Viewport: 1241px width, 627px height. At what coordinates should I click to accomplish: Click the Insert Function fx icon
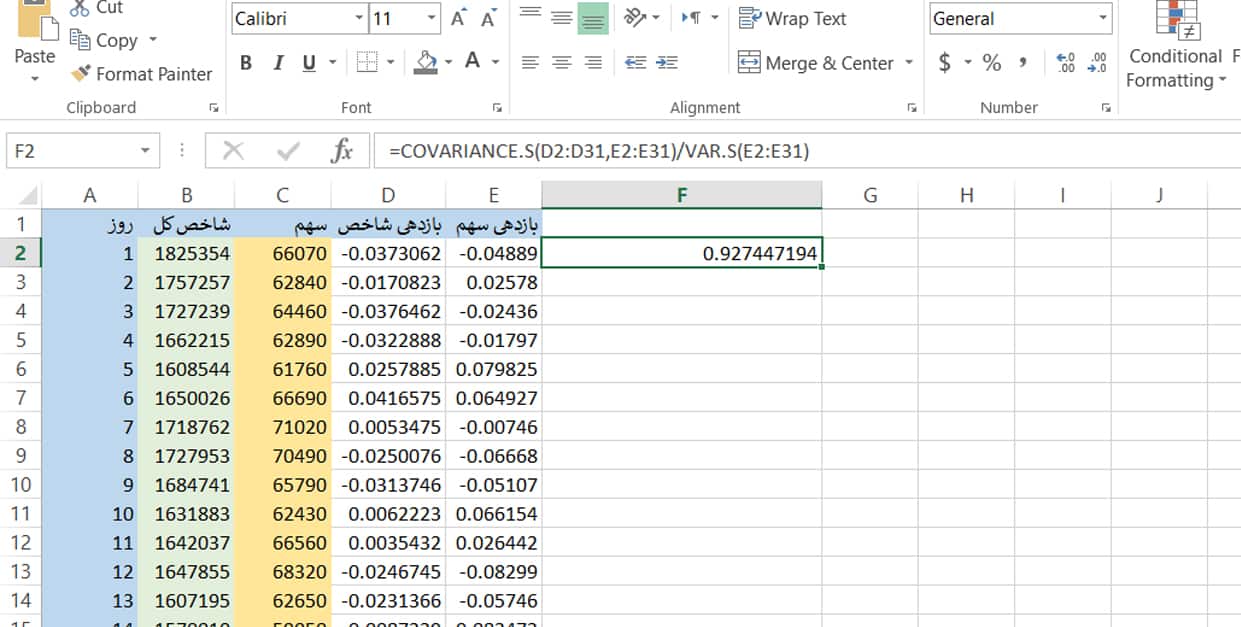click(x=342, y=151)
